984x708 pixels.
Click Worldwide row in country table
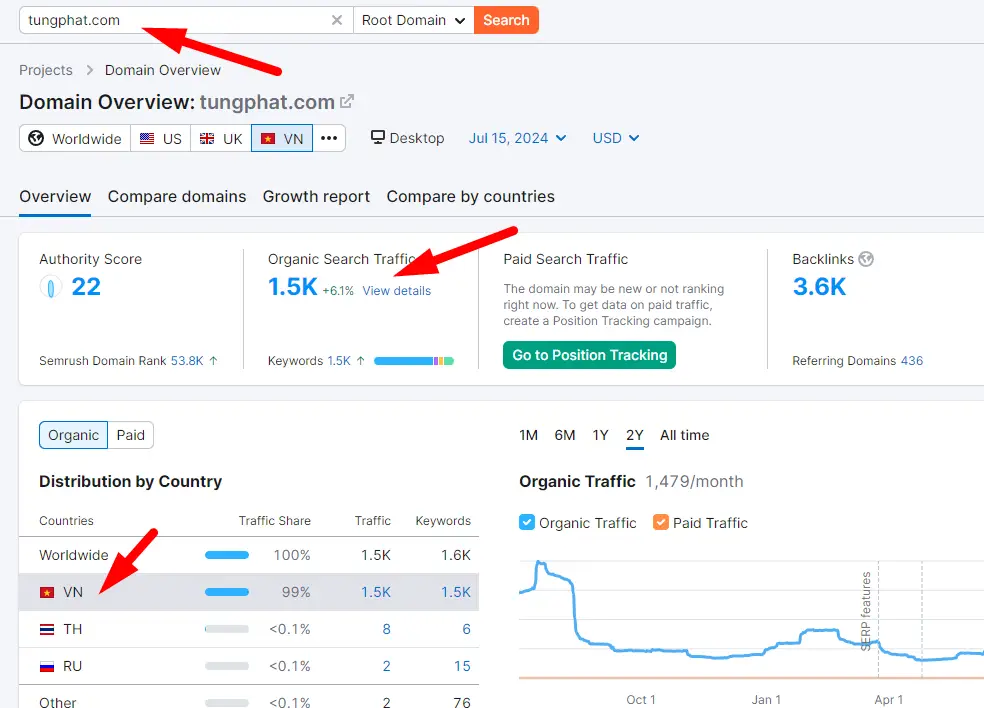point(249,555)
